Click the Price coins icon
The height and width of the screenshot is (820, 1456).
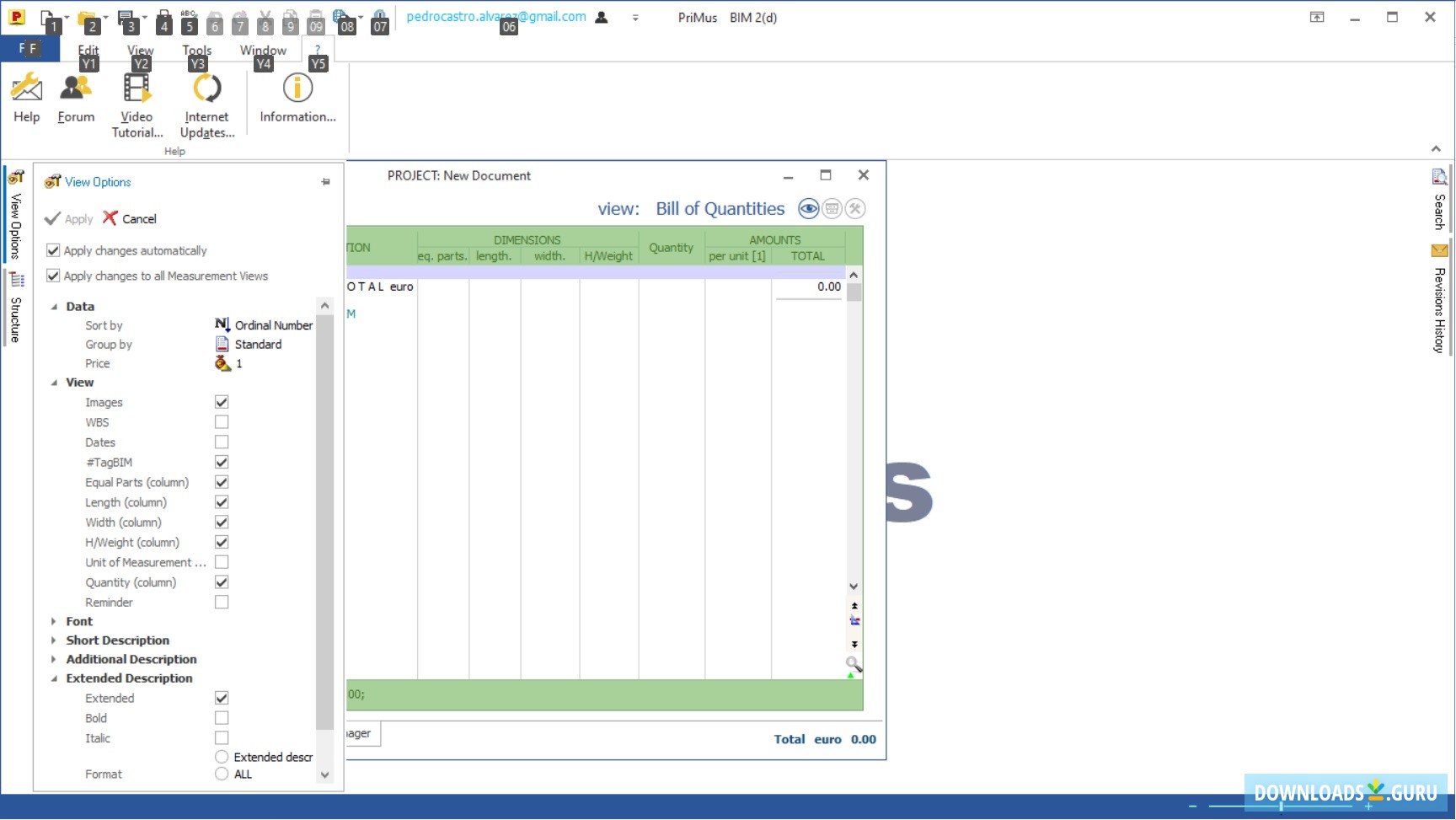click(x=222, y=363)
